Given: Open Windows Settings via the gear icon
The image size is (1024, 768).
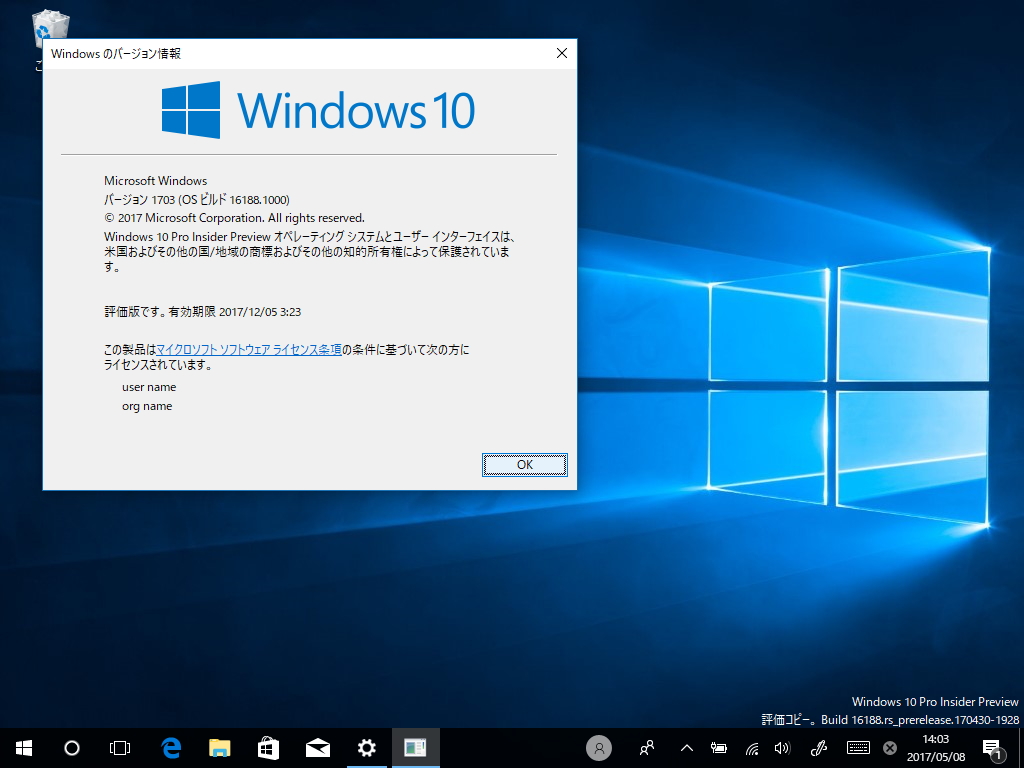Looking at the screenshot, I should (366, 747).
